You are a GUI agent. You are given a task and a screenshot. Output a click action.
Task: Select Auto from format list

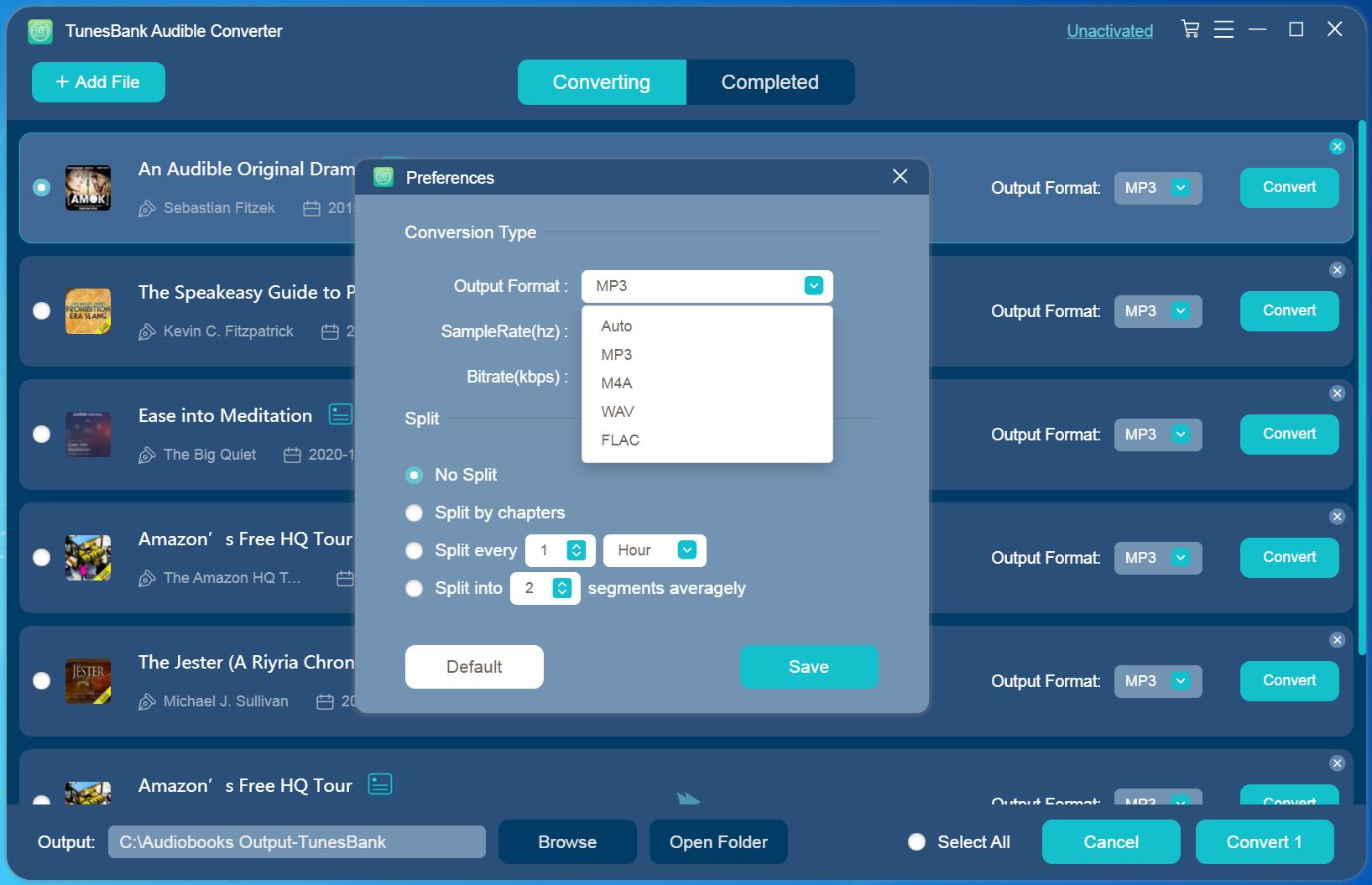click(x=707, y=326)
